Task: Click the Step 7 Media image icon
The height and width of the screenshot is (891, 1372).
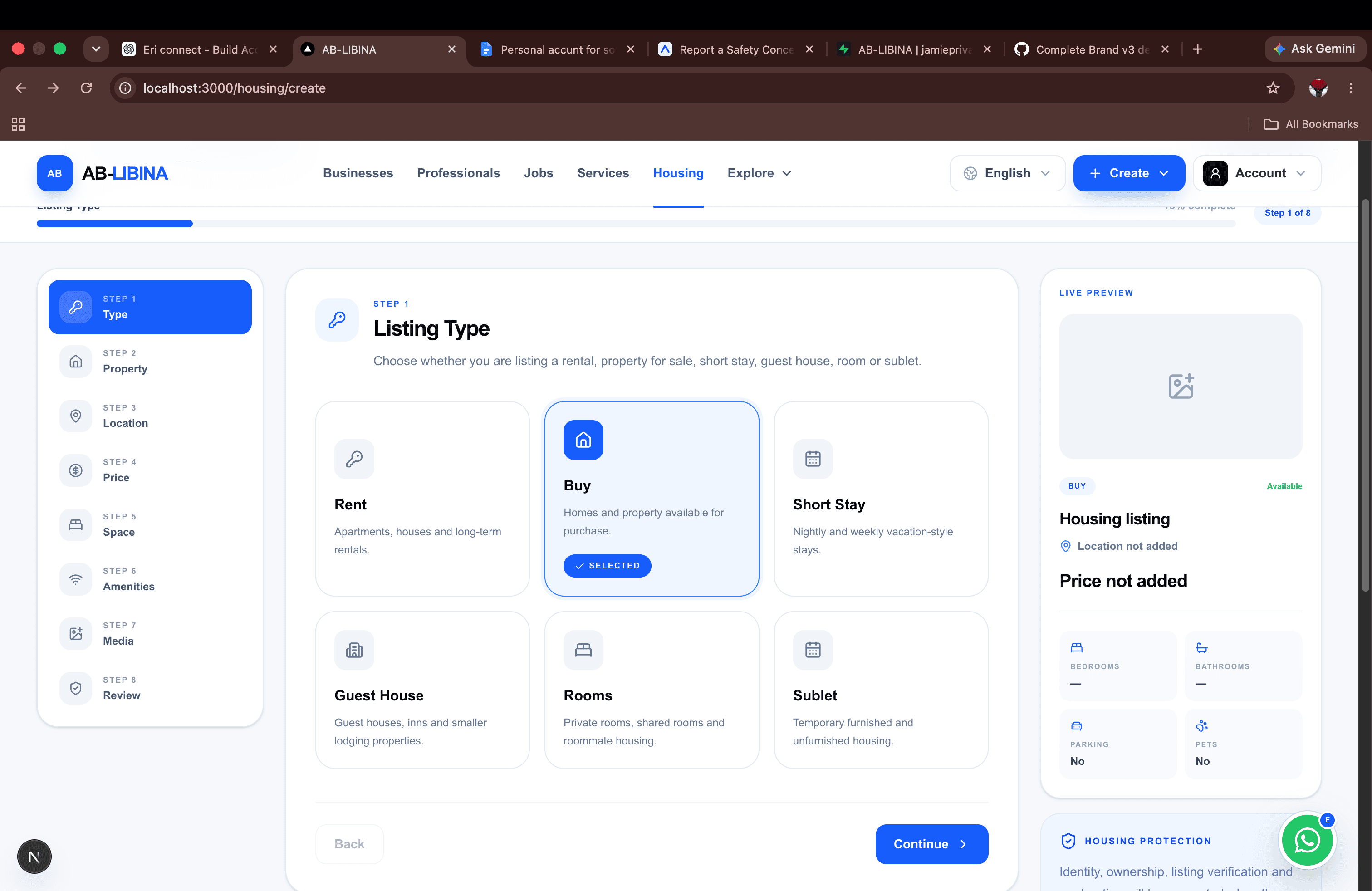Action: (x=75, y=633)
